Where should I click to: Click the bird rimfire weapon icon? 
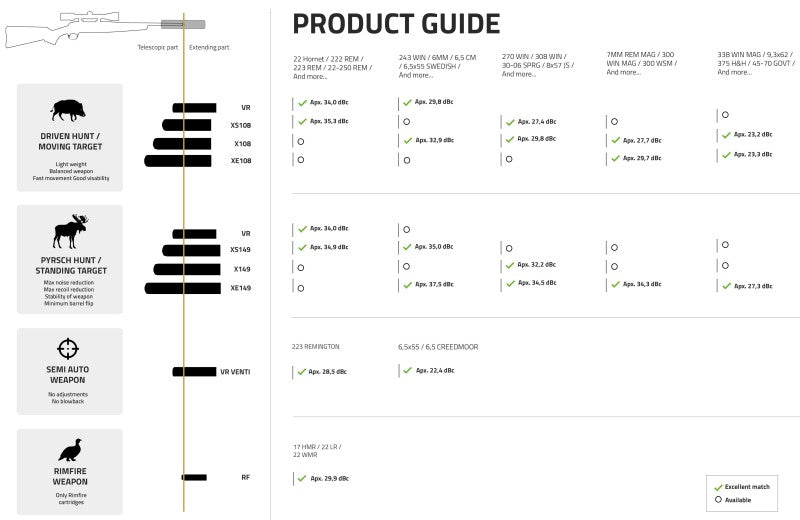pos(69,450)
